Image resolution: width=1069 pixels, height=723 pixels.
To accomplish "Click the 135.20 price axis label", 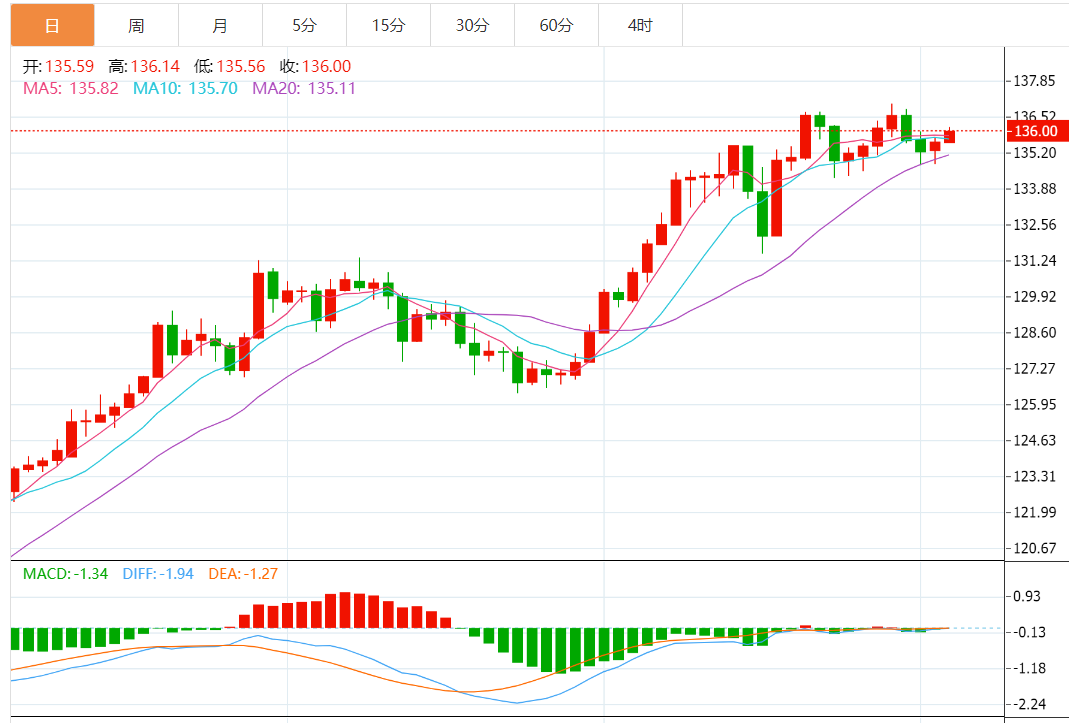I will 1034,153.
